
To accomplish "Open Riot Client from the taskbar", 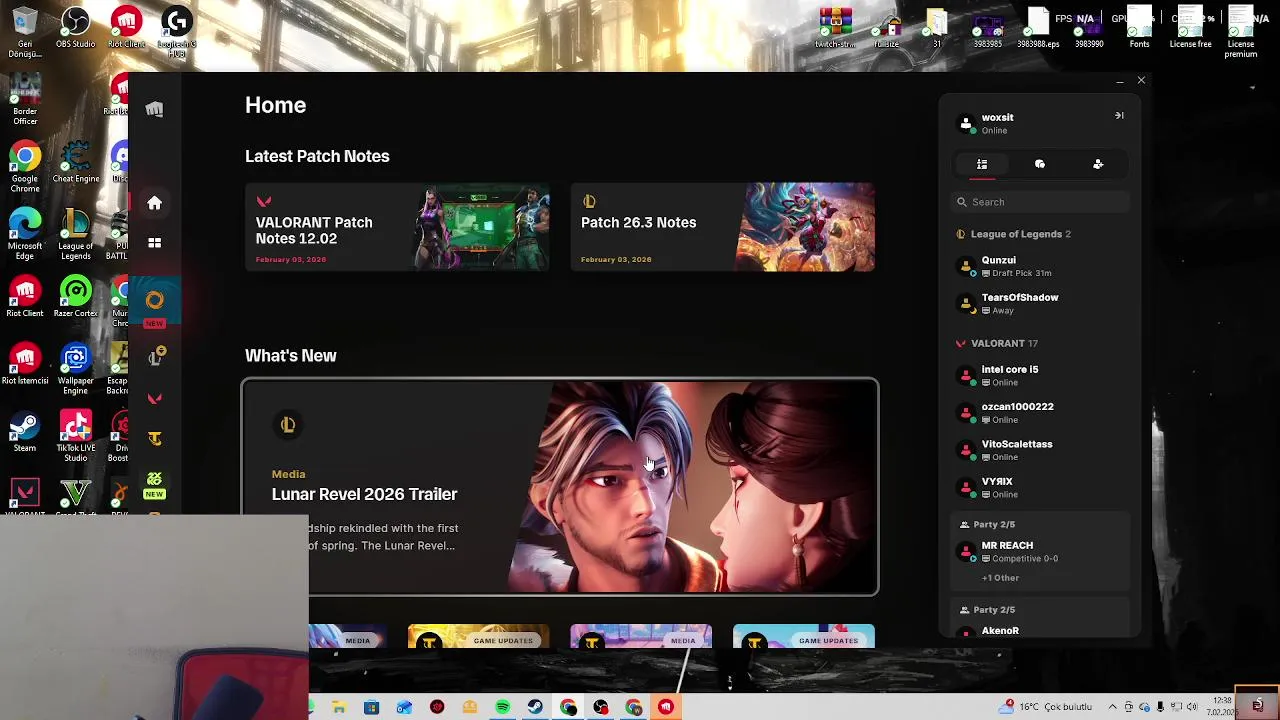I will tap(666, 707).
